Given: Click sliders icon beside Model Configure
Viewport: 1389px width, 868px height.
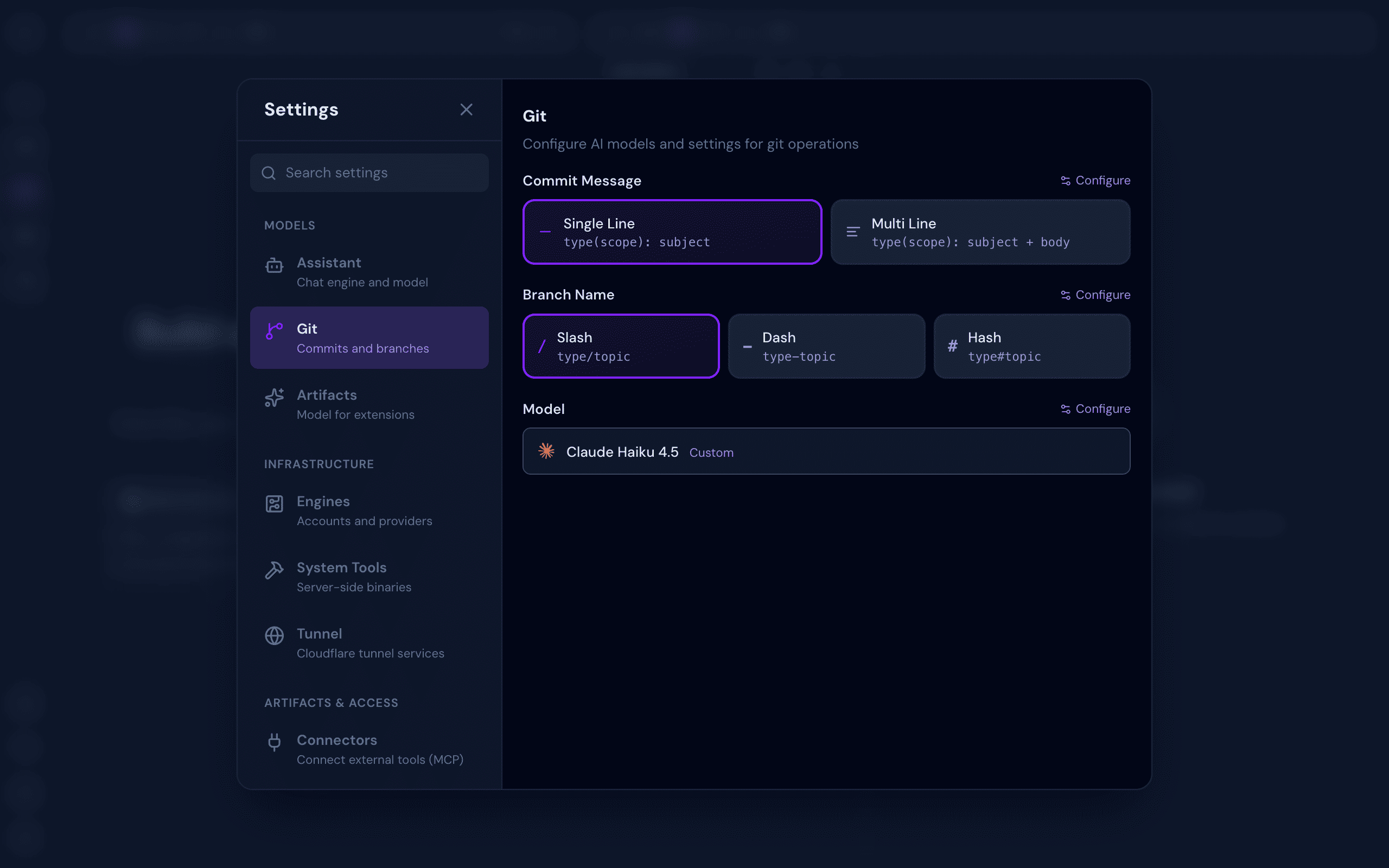Looking at the screenshot, I should click(1065, 409).
